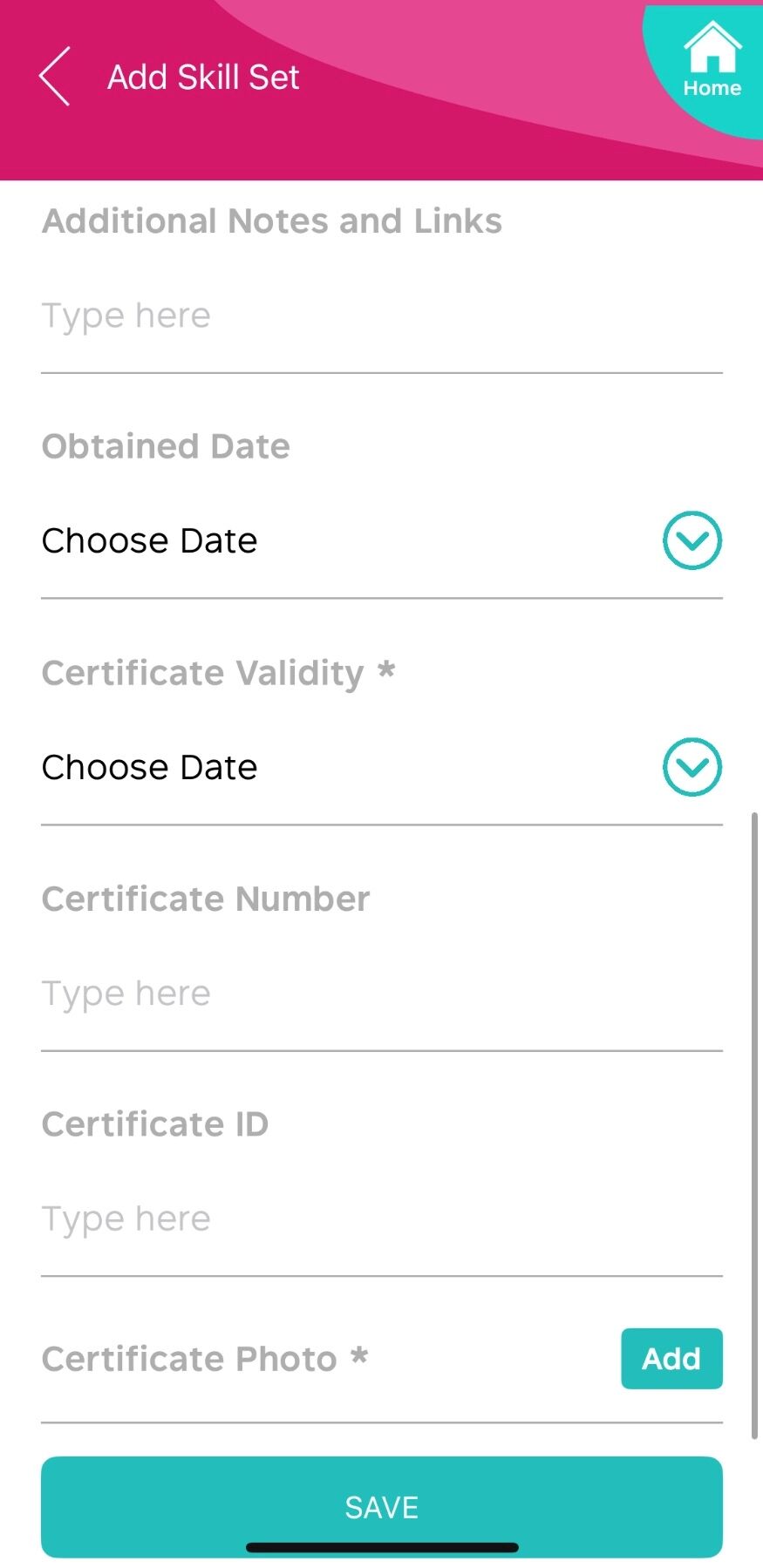
Task: Select the Certificate ID input field
Action: coord(381,1218)
